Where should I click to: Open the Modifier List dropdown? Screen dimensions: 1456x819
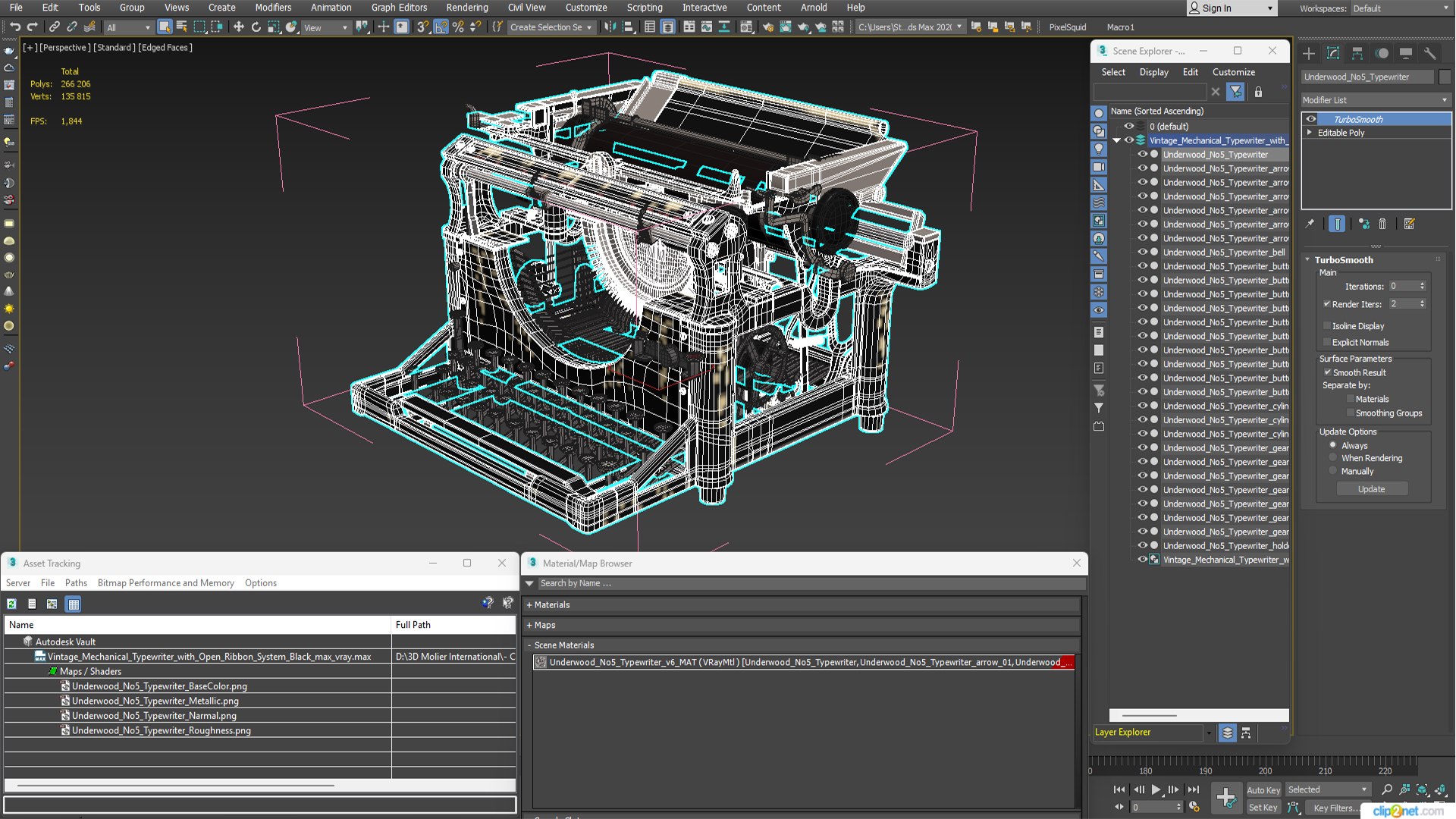1375,100
